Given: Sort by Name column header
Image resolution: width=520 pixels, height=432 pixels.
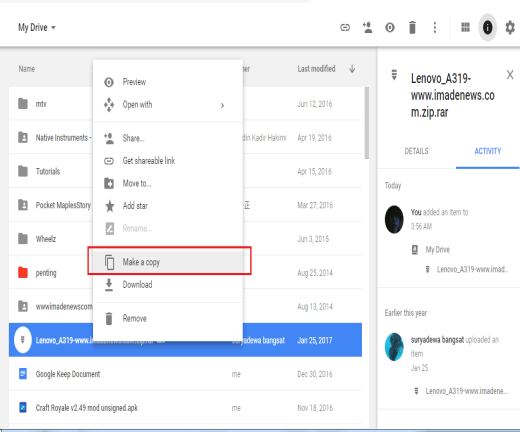Looking at the screenshot, I should [x=27, y=69].
